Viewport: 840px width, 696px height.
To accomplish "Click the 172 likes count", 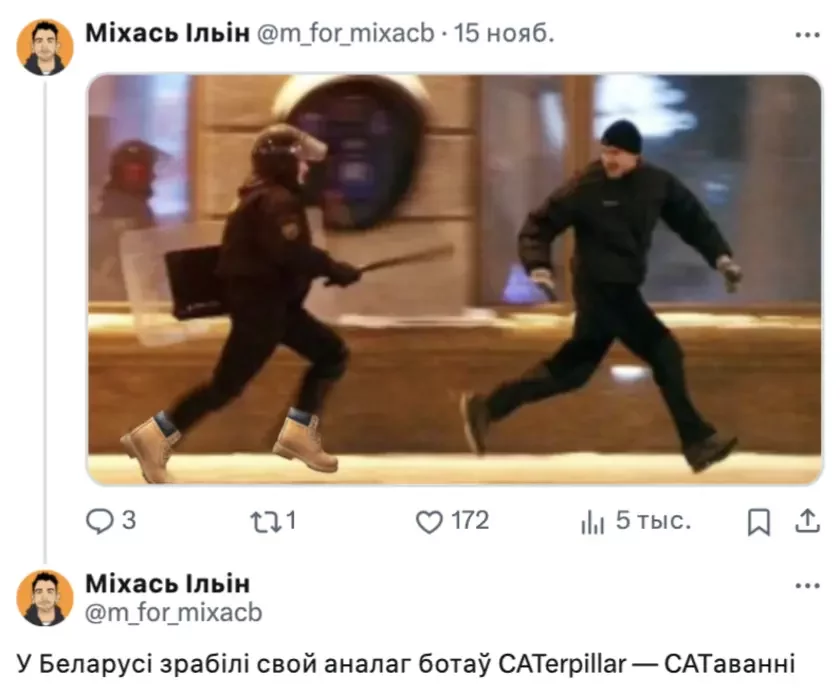I will click(x=470, y=521).
